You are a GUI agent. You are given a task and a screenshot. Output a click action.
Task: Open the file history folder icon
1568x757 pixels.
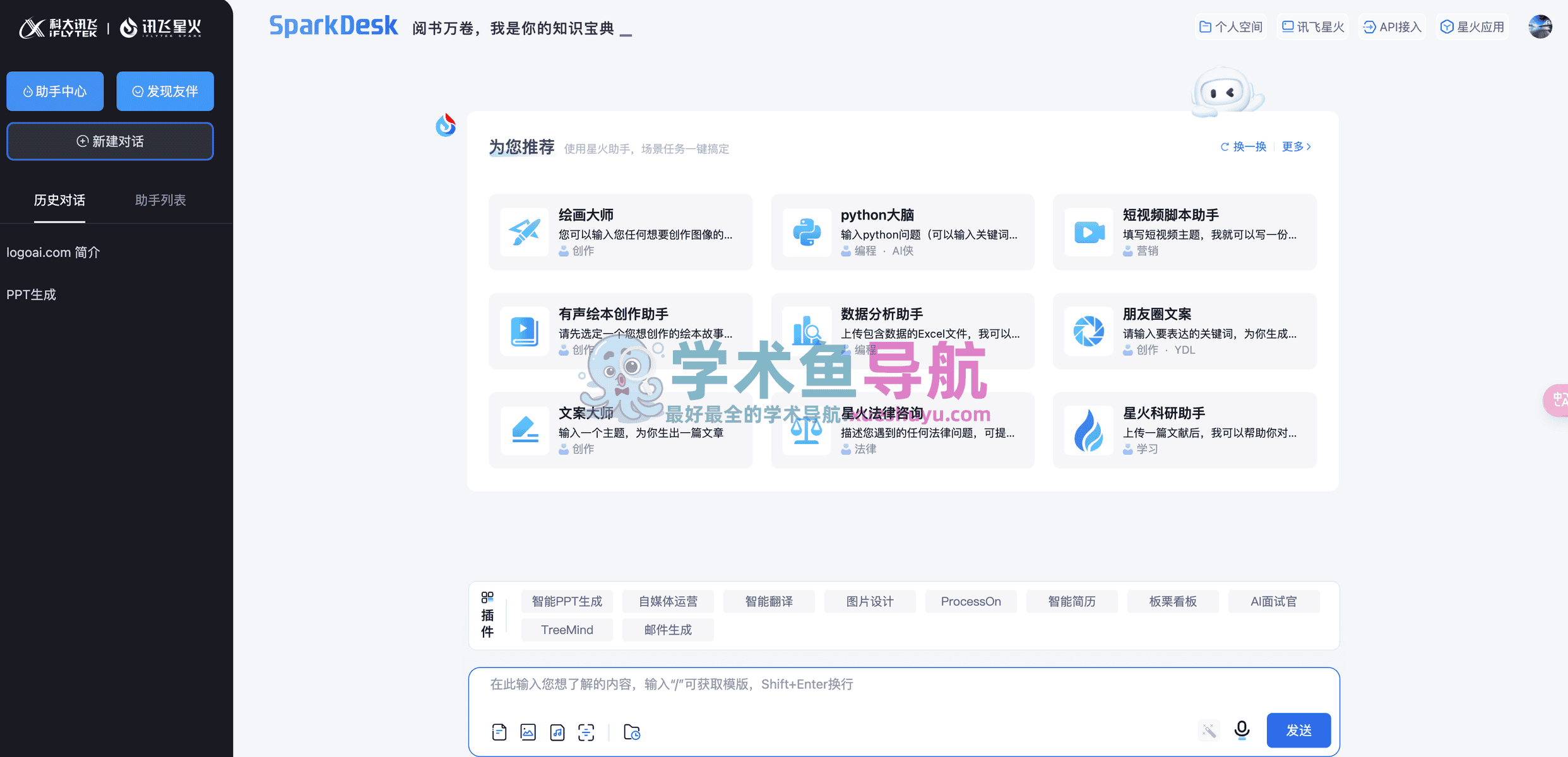[631, 732]
